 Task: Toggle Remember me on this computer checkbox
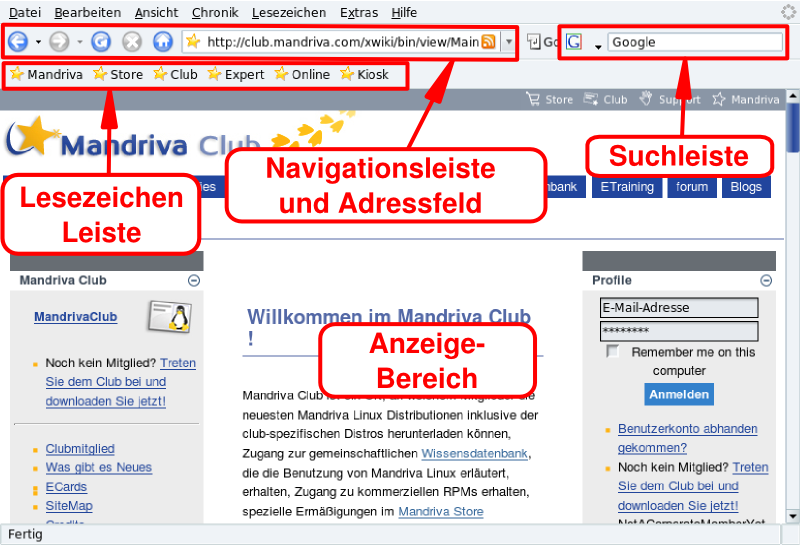[x=612, y=352]
